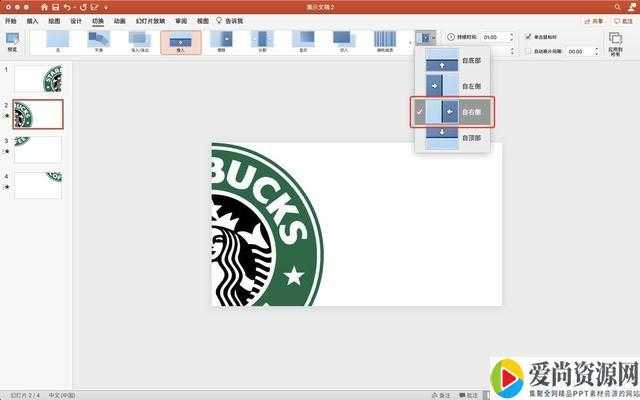The width and height of the screenshot is (640, 400).
Task: Select 自左侧 from-left in effect options
Action: [453, 87]
